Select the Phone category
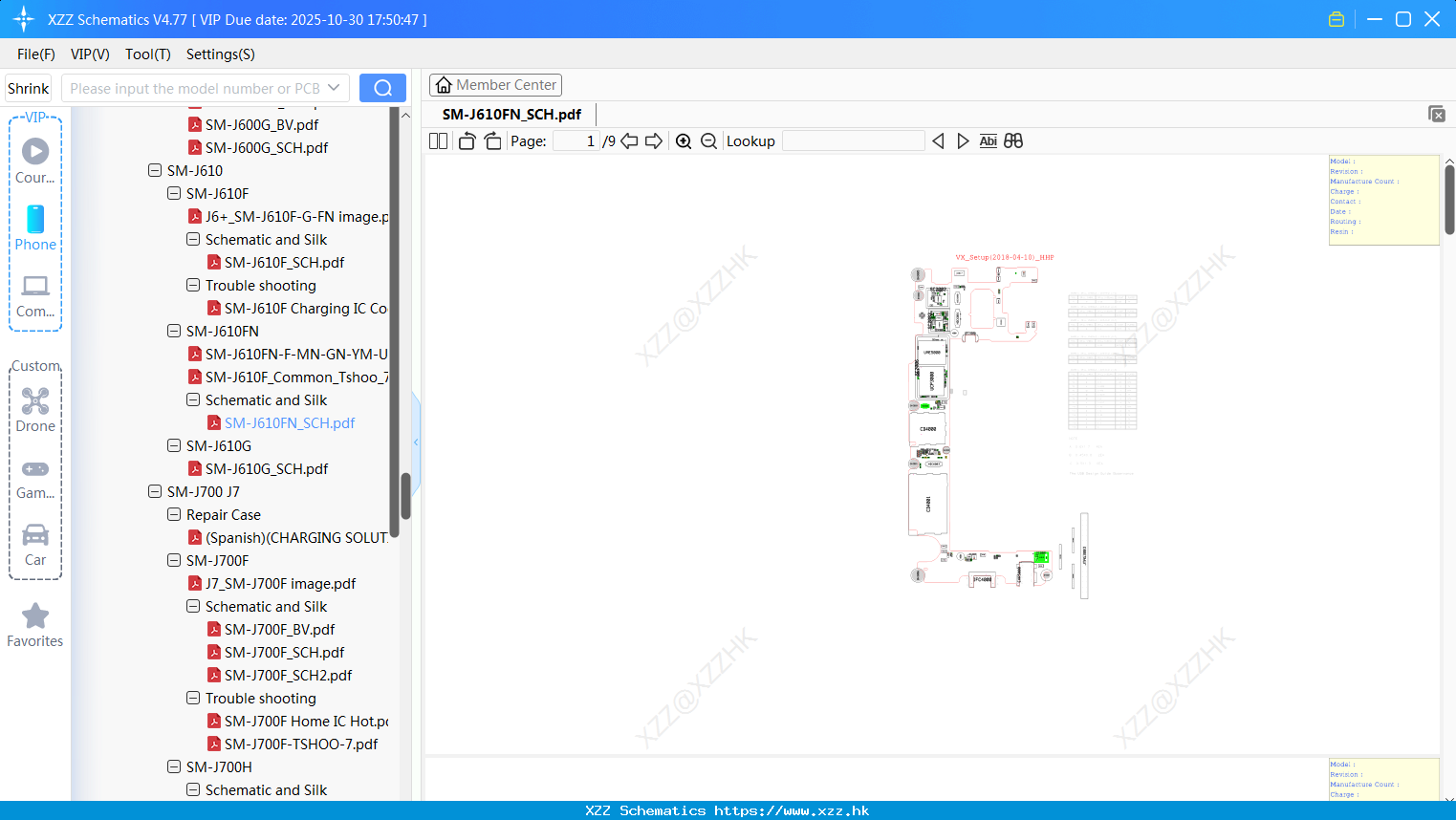Screen dimensions: 1456x820 35,227
